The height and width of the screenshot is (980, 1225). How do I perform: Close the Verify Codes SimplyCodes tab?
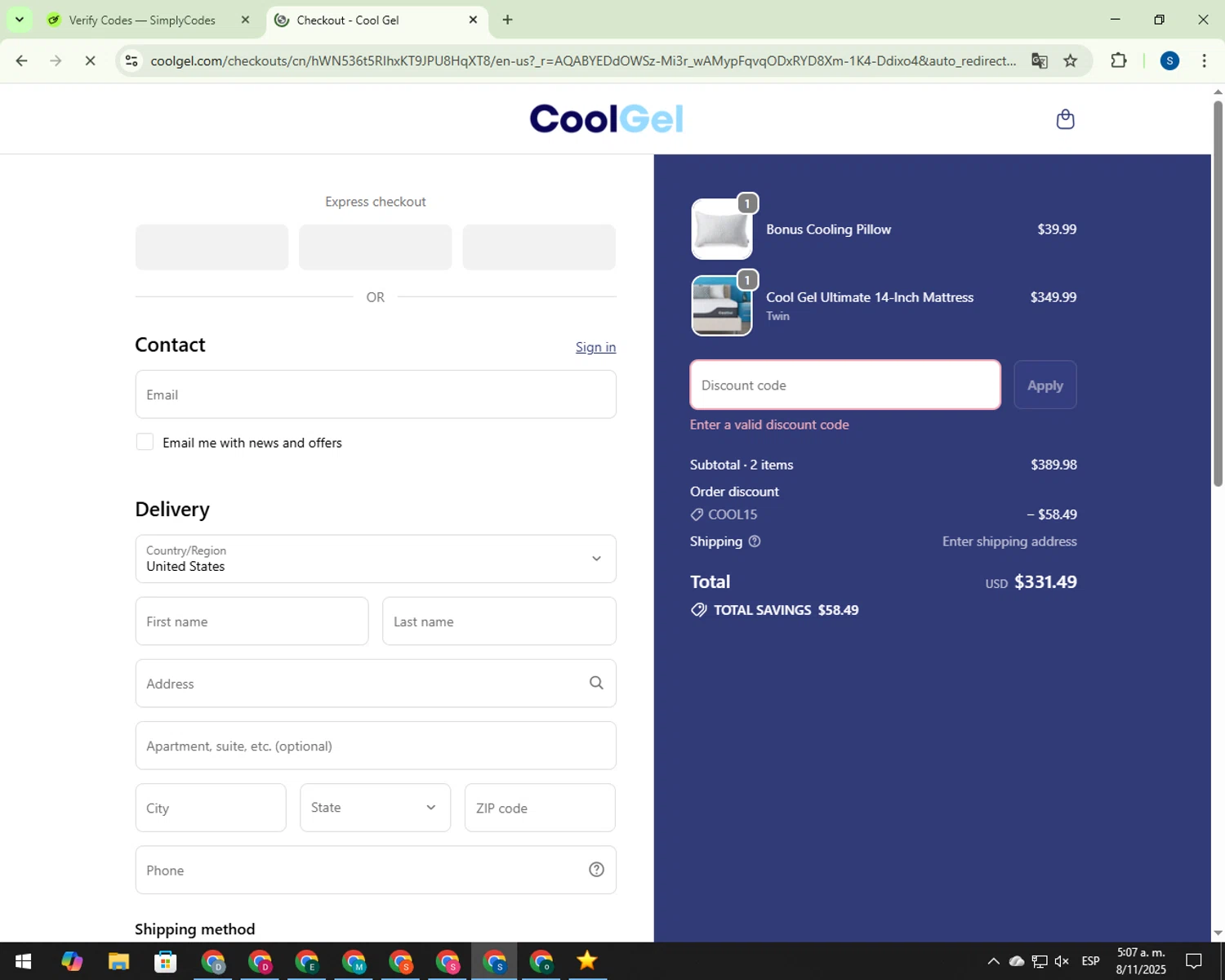245,20
